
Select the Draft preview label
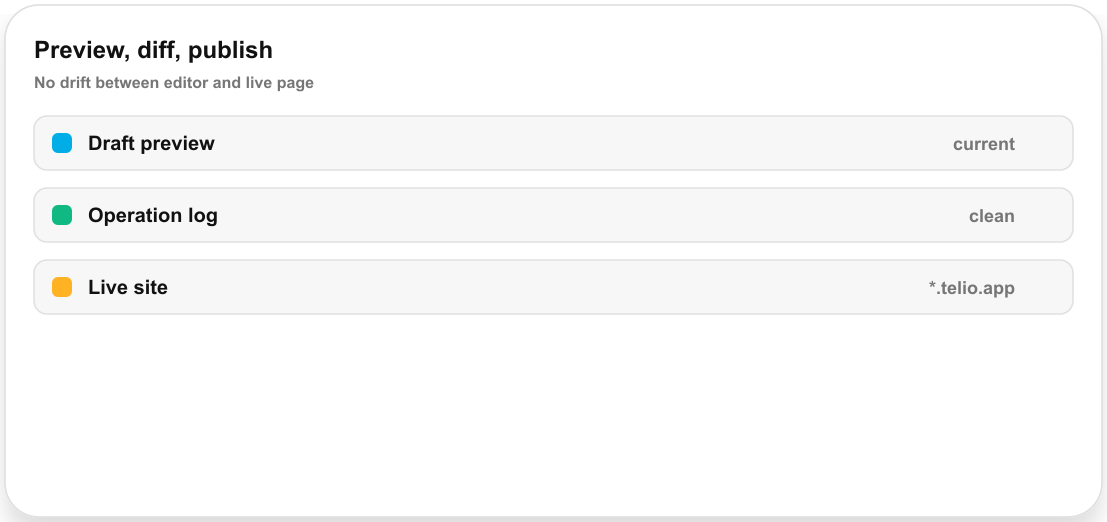[x=151, y=143]
